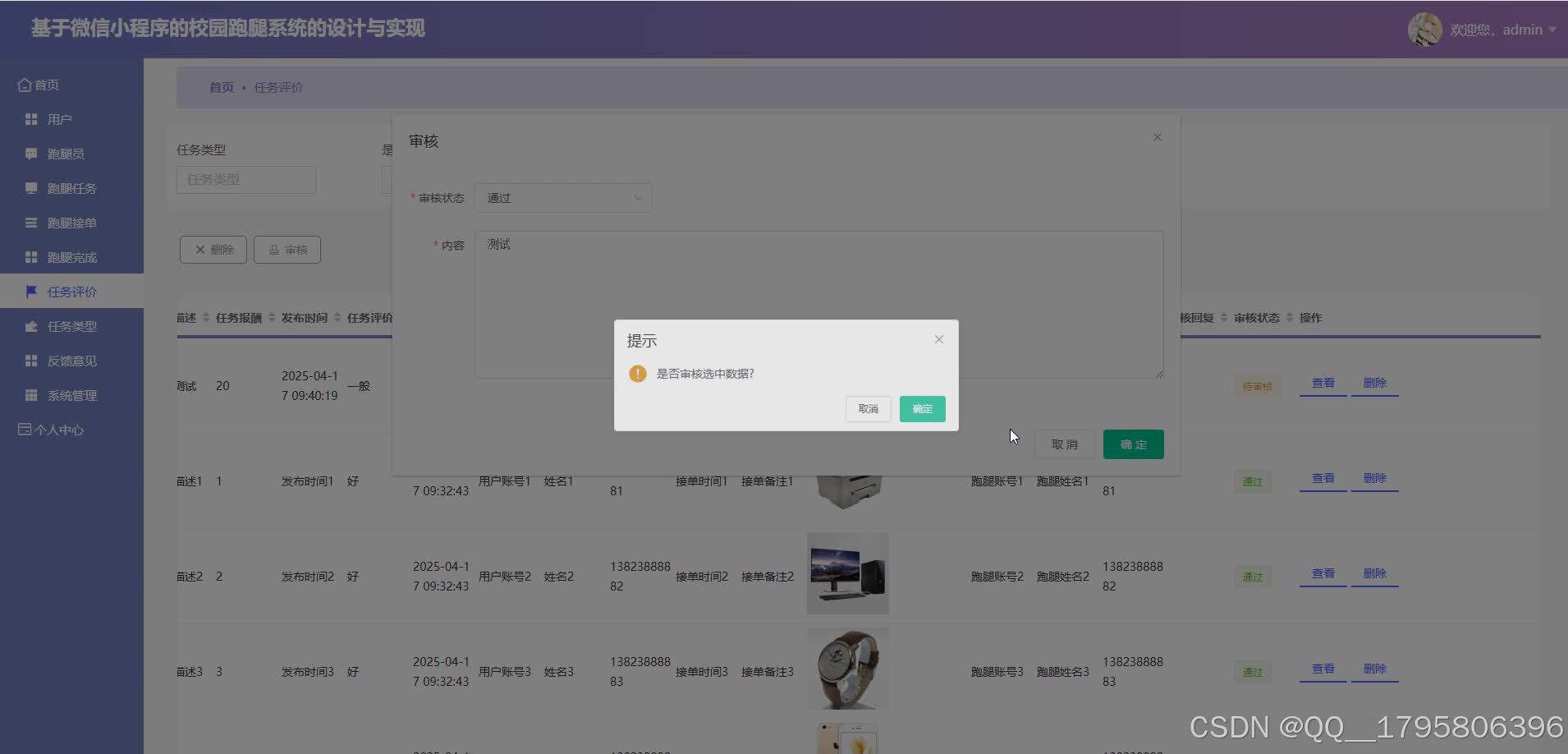Click the admin avatar in the header
This screenshot has width=1568, height=754.
pos(1424,29)
